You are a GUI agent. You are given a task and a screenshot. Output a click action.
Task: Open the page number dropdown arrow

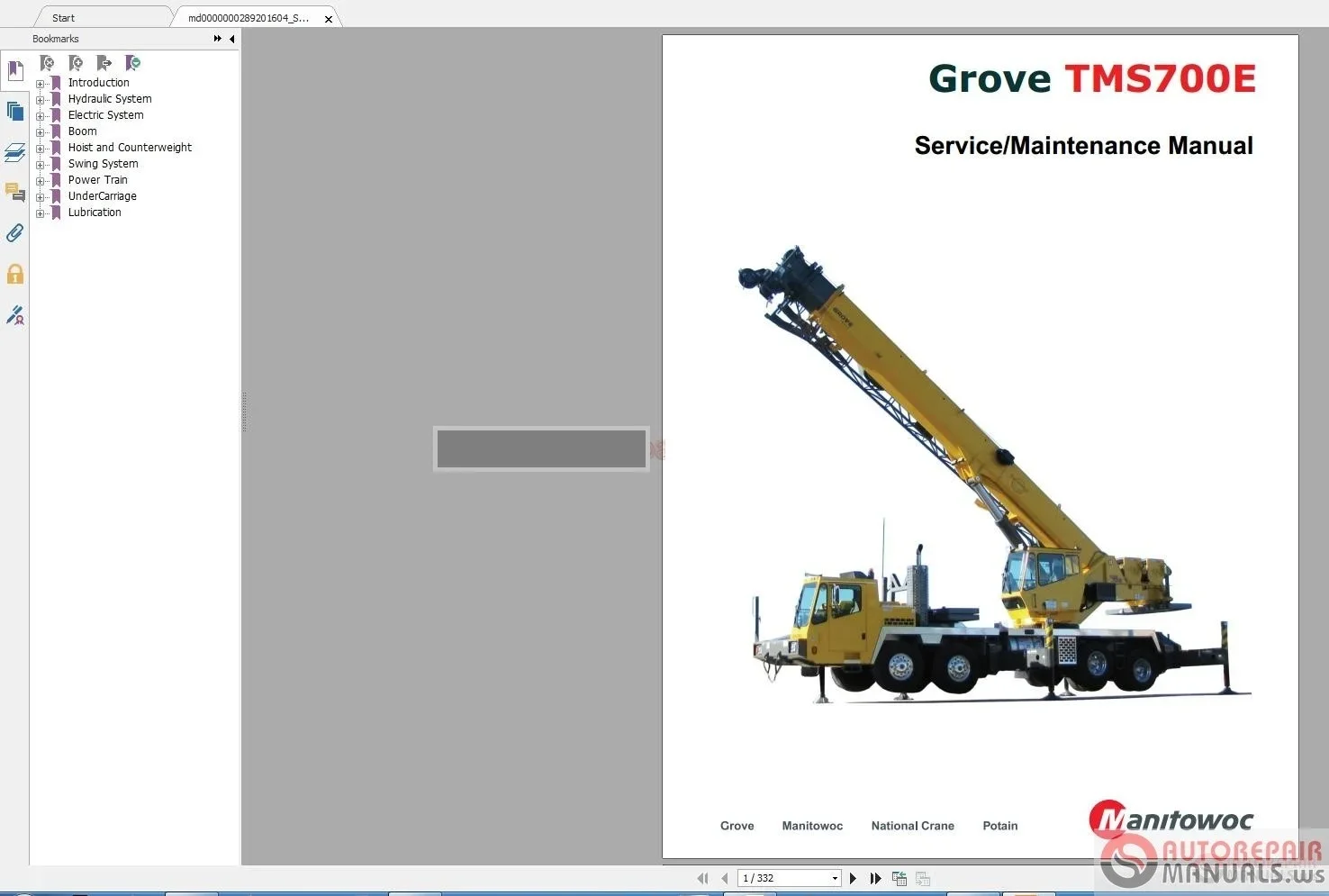tap(835, 878)
